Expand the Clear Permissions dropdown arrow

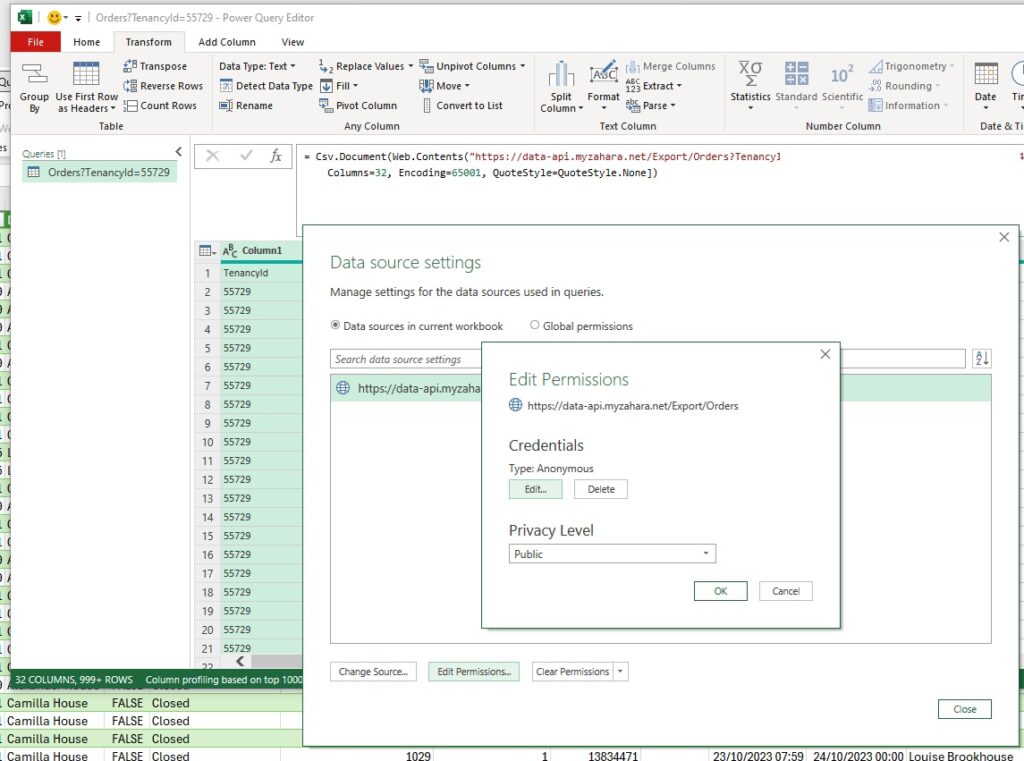point(620,672)
